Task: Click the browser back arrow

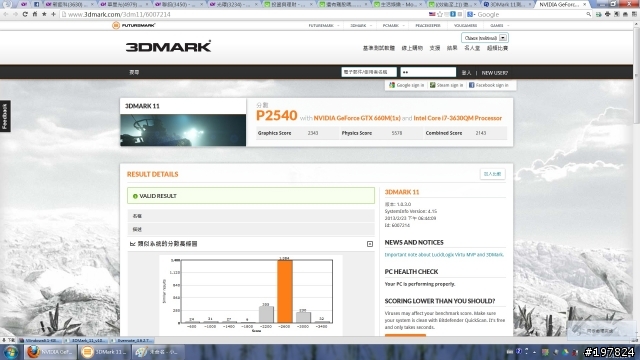Action: point(6,14)
